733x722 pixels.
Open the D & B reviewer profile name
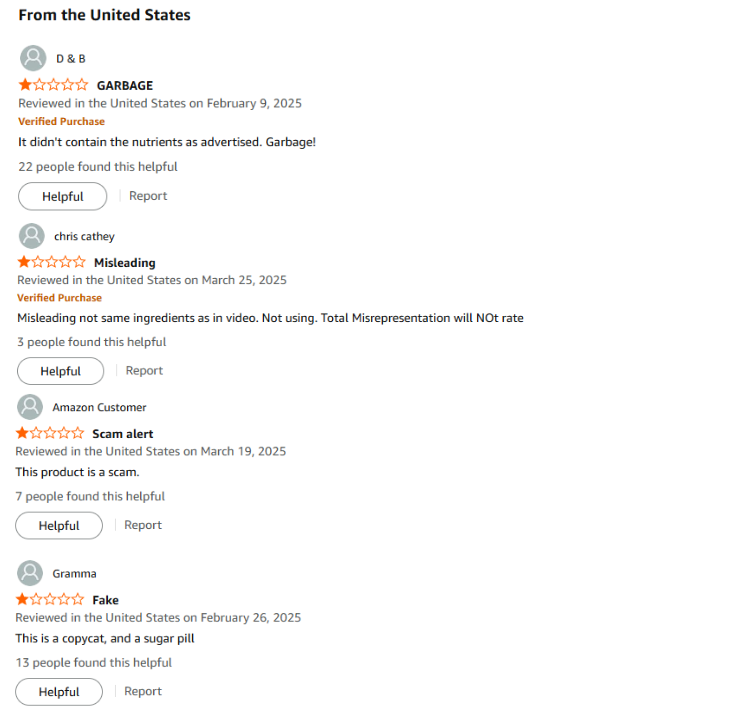click(x=70, y=58)
